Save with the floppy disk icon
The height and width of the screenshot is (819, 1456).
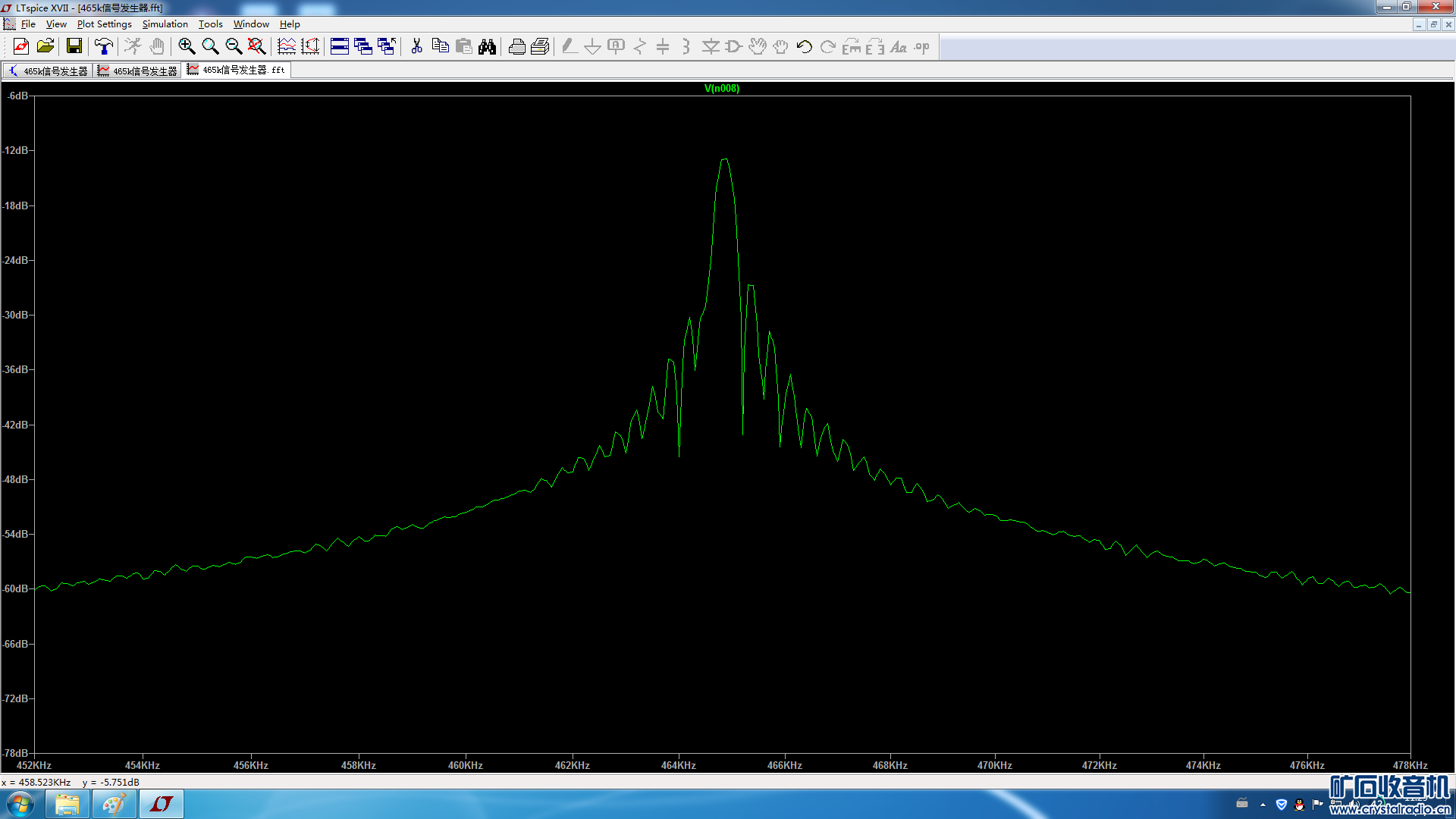pos(74,47)
